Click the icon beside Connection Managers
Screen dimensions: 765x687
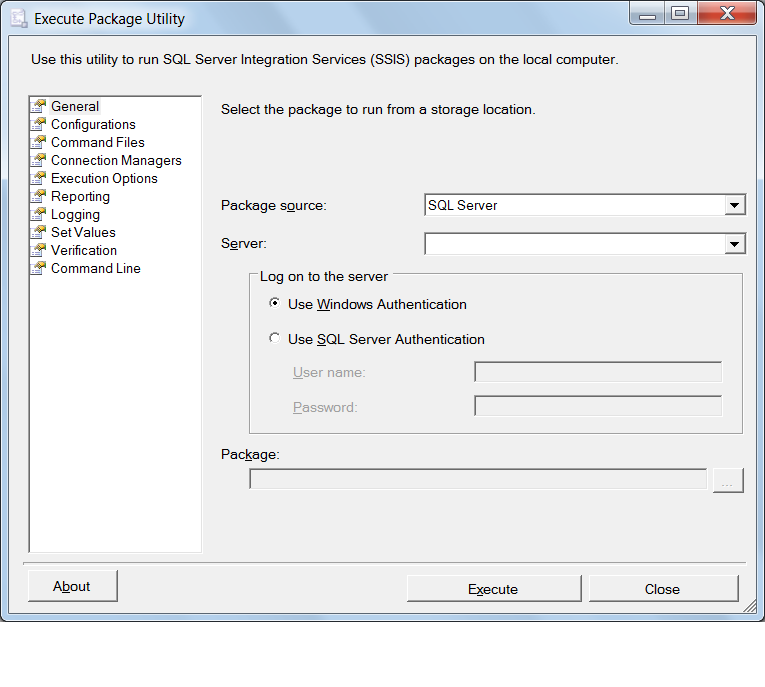[39, 160]
